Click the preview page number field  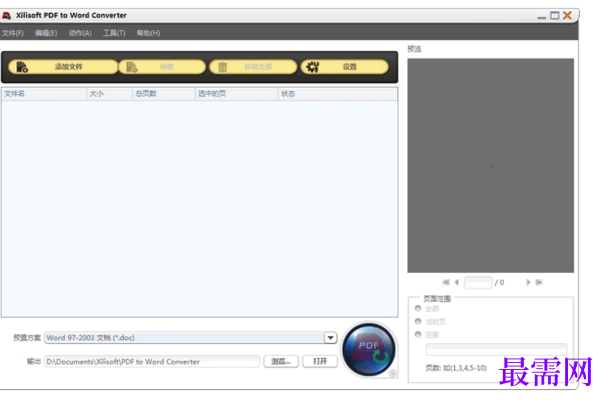click(x=478, y=282)
